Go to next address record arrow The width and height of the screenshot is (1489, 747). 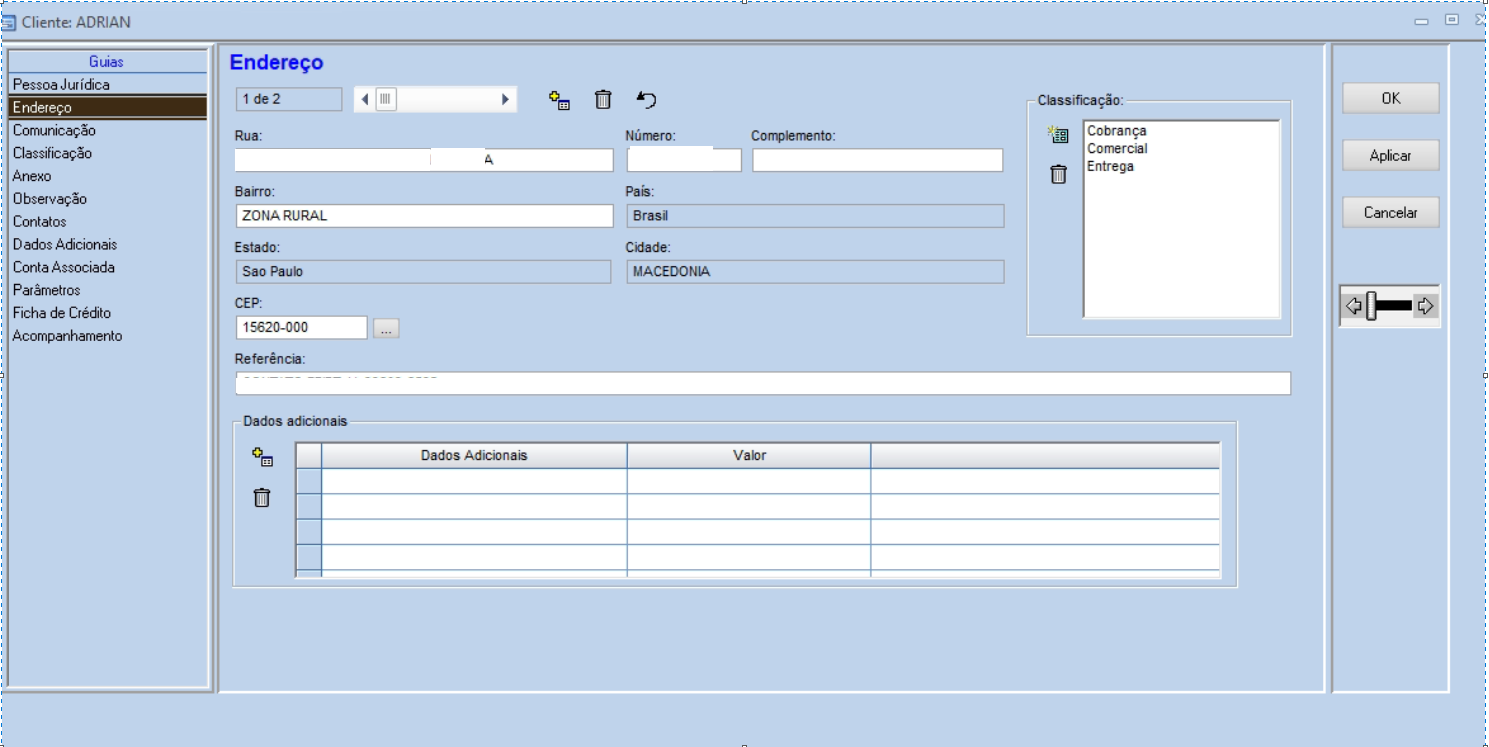click(x=506, y=99)
